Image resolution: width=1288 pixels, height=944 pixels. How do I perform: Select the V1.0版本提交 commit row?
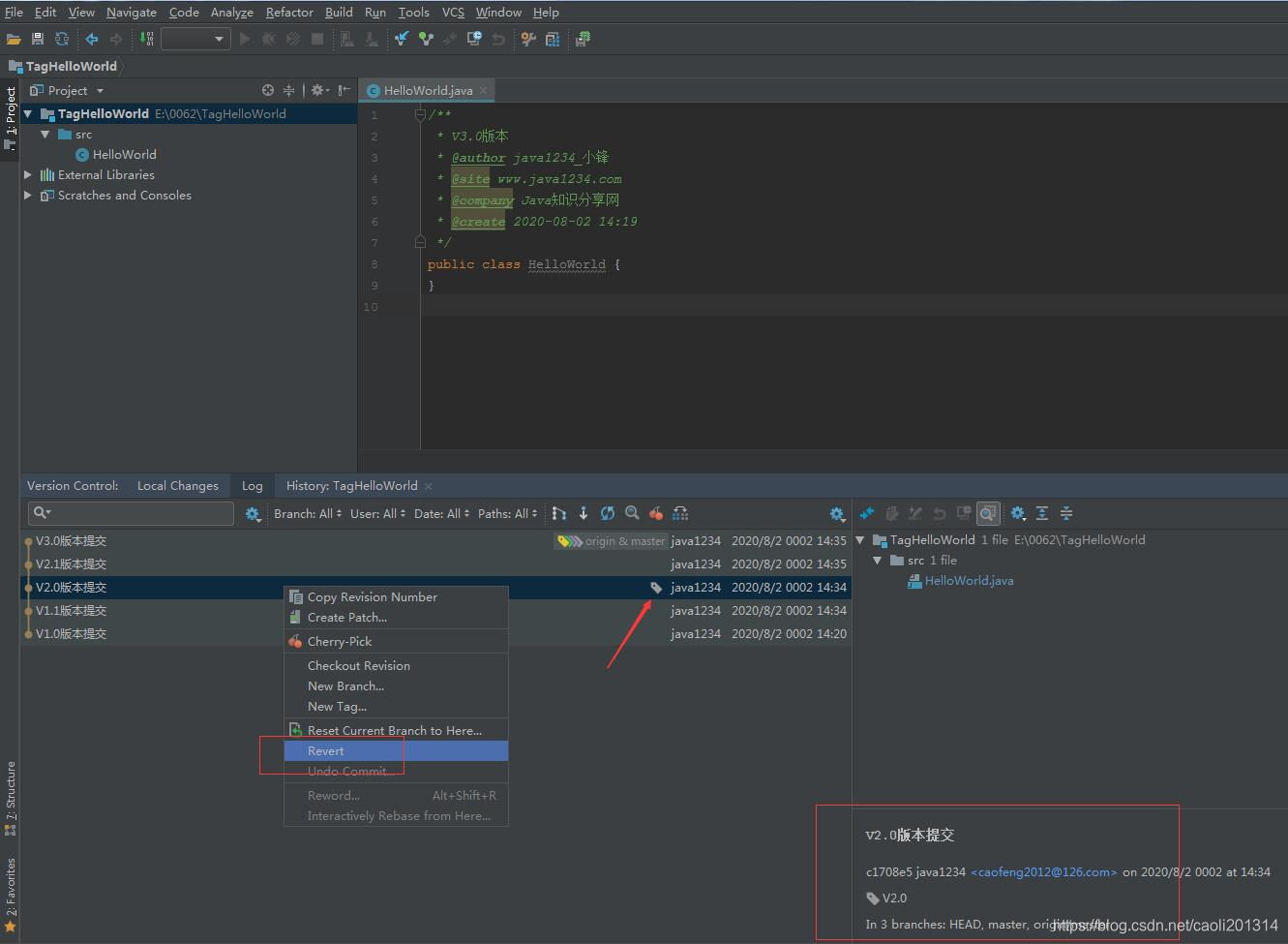[x=435, y=634]
